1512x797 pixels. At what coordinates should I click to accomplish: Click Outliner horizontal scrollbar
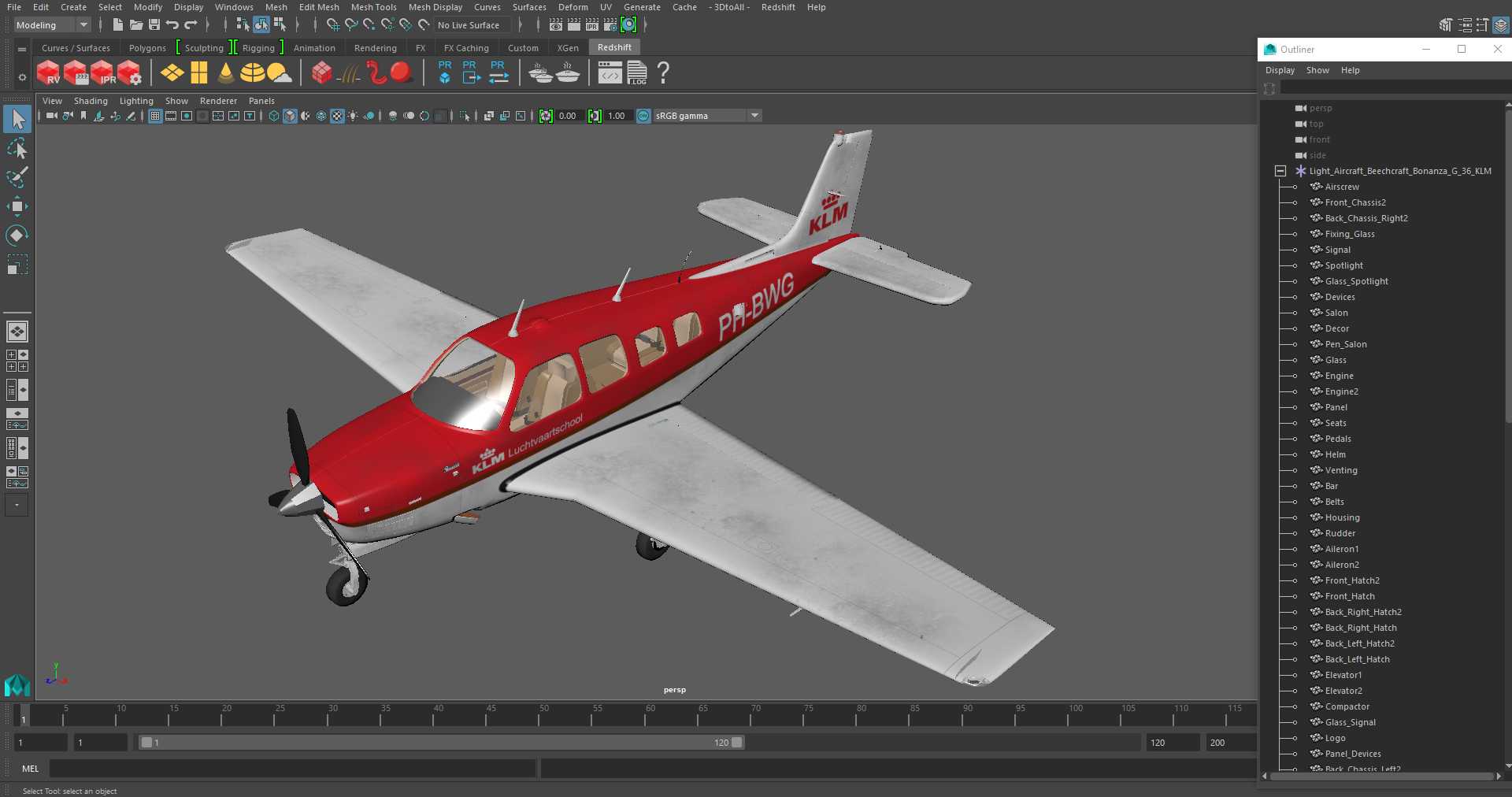1381,776
